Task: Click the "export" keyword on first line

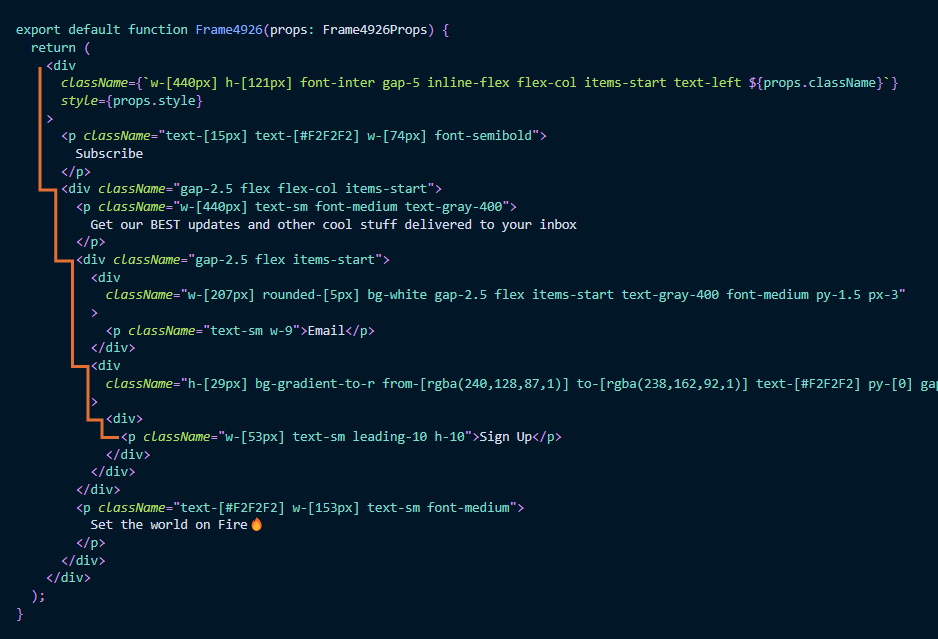Action: (38, 29)
